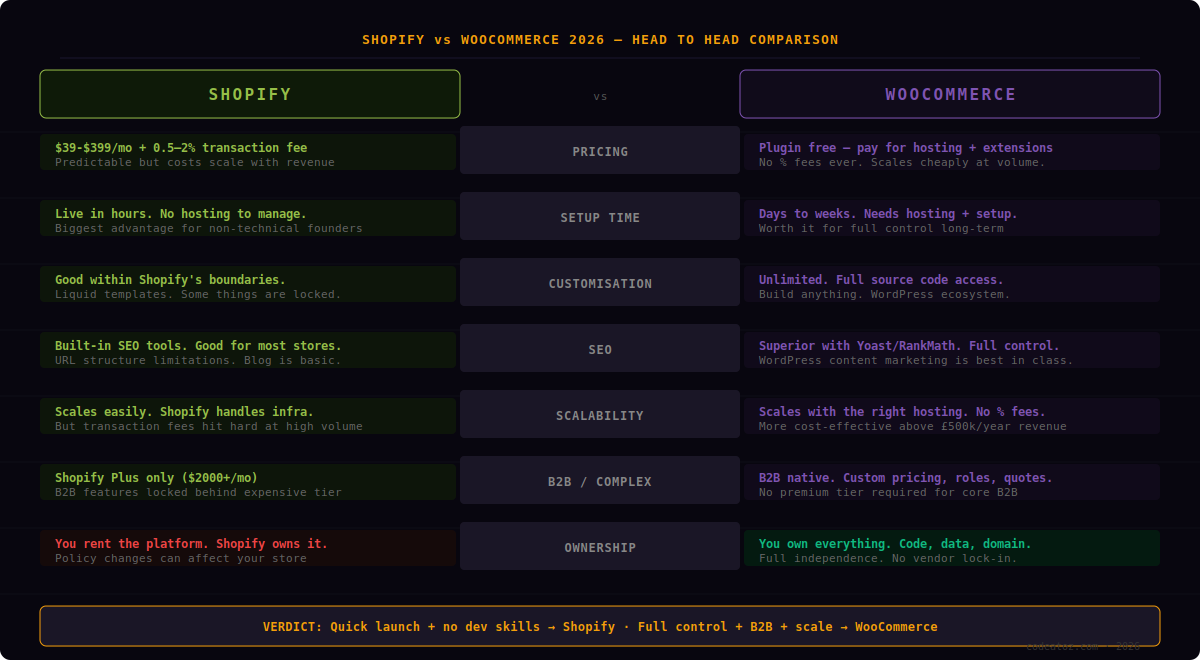Click 'But transaction fees hit hard at high volume'
The width and height of the screenshot is (1200, 660).
[x=209, y=426]
